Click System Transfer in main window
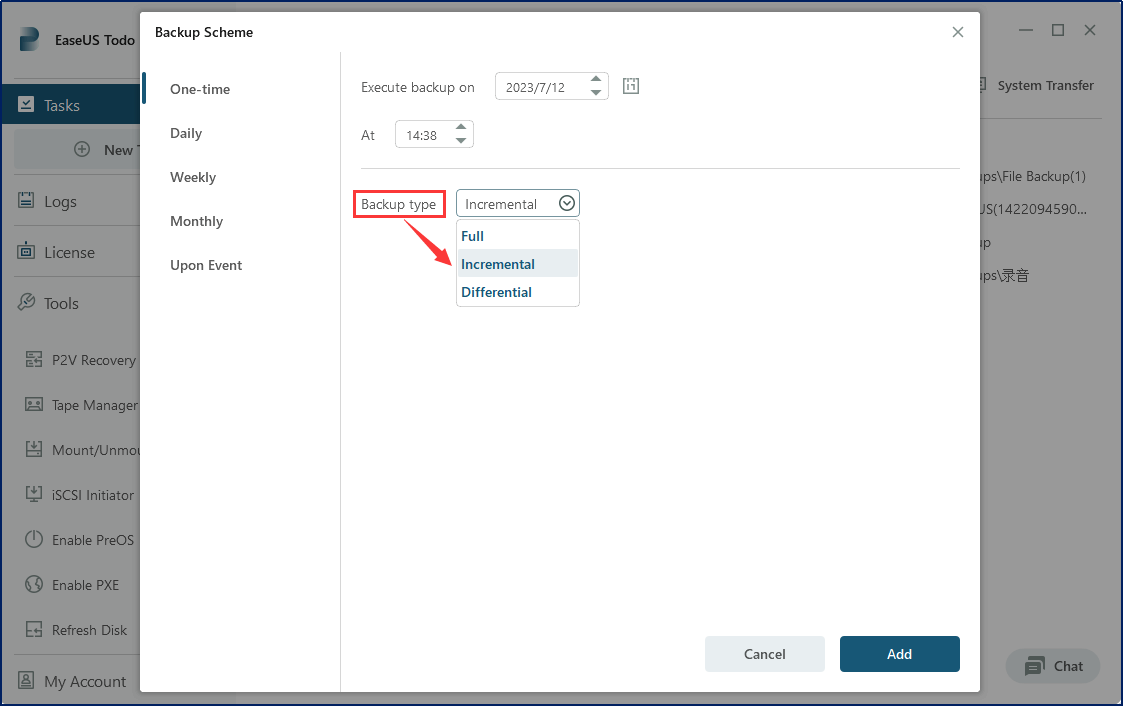Image resolution: width=1123 pixels, height=706 pixels. 1045,85
